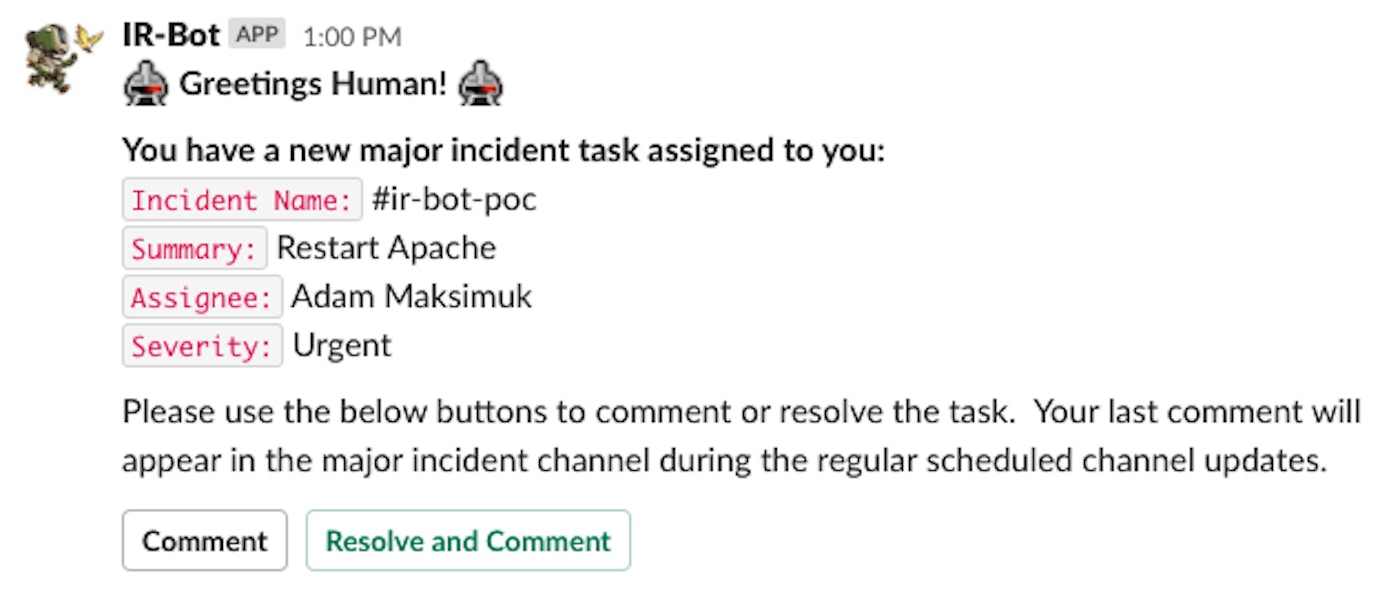Click the Incident Name code label
This screenshot has width=1400, height=589.
coord(242,200)
